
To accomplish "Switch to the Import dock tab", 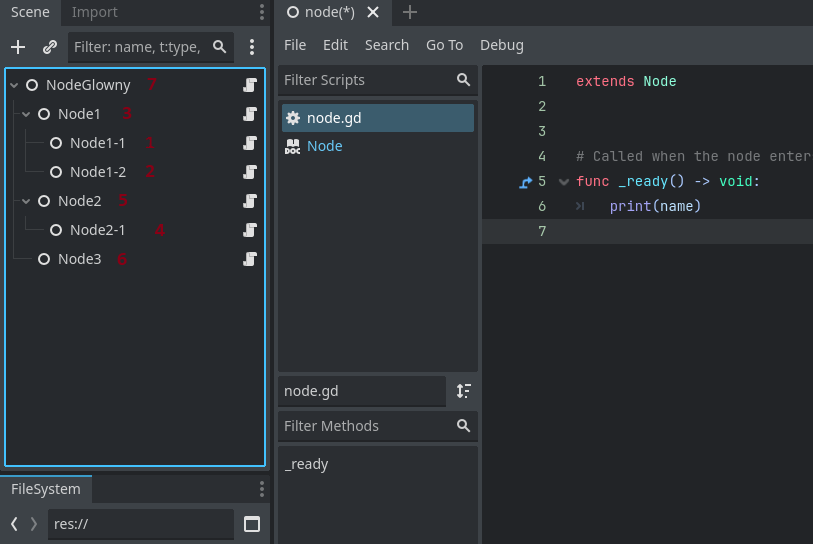I will click(x=94, y=12).
